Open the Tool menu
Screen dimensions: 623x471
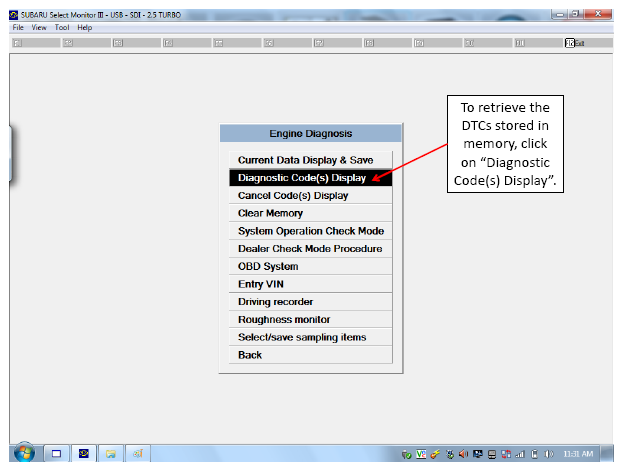[62, 27]
